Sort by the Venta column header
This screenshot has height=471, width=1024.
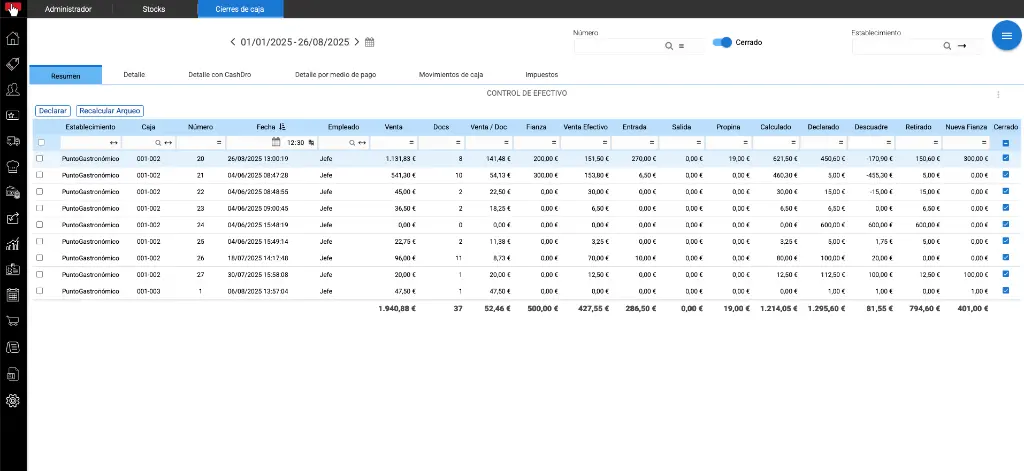point(393,127)
